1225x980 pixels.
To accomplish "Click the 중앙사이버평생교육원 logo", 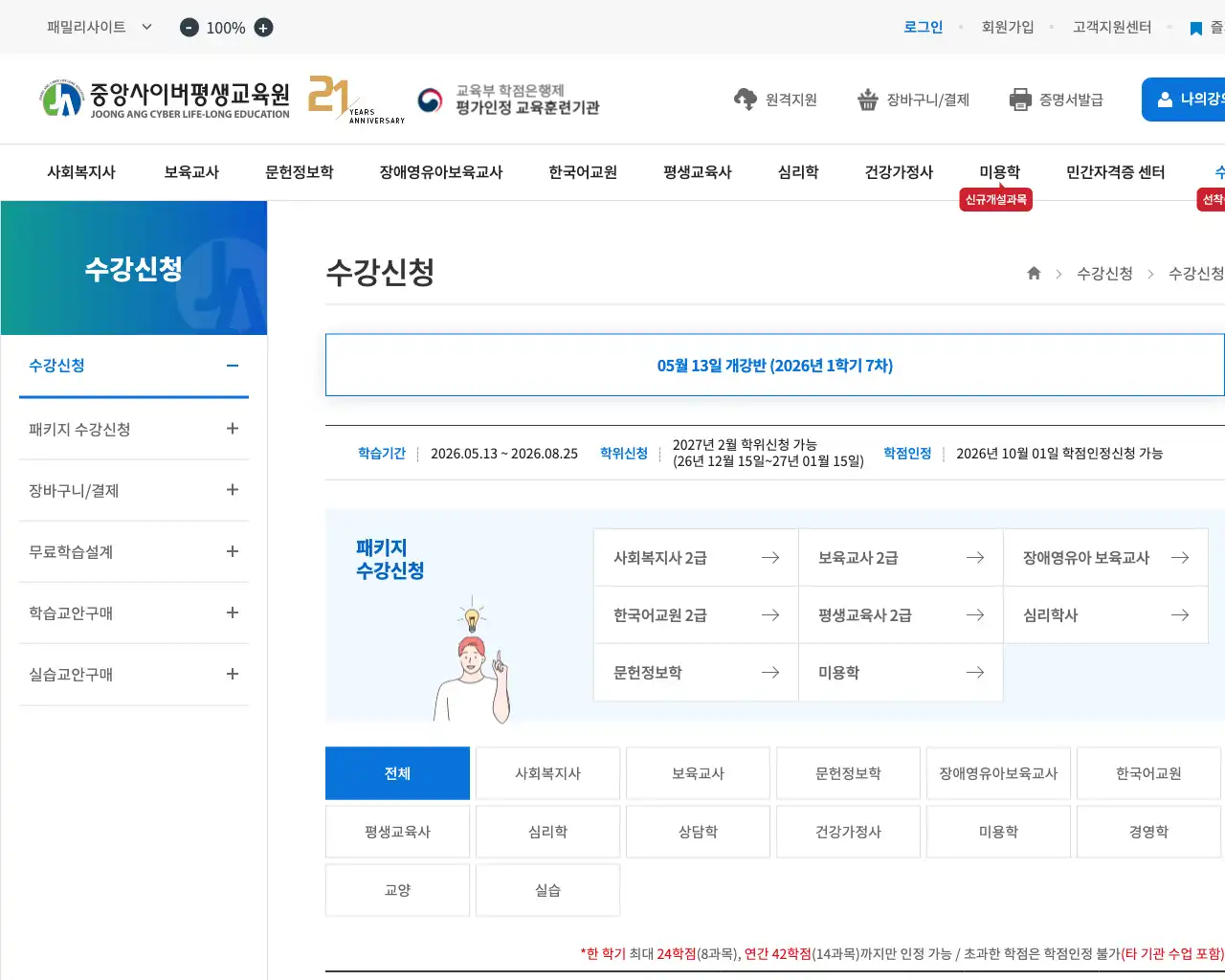I will tap(163, 99).
